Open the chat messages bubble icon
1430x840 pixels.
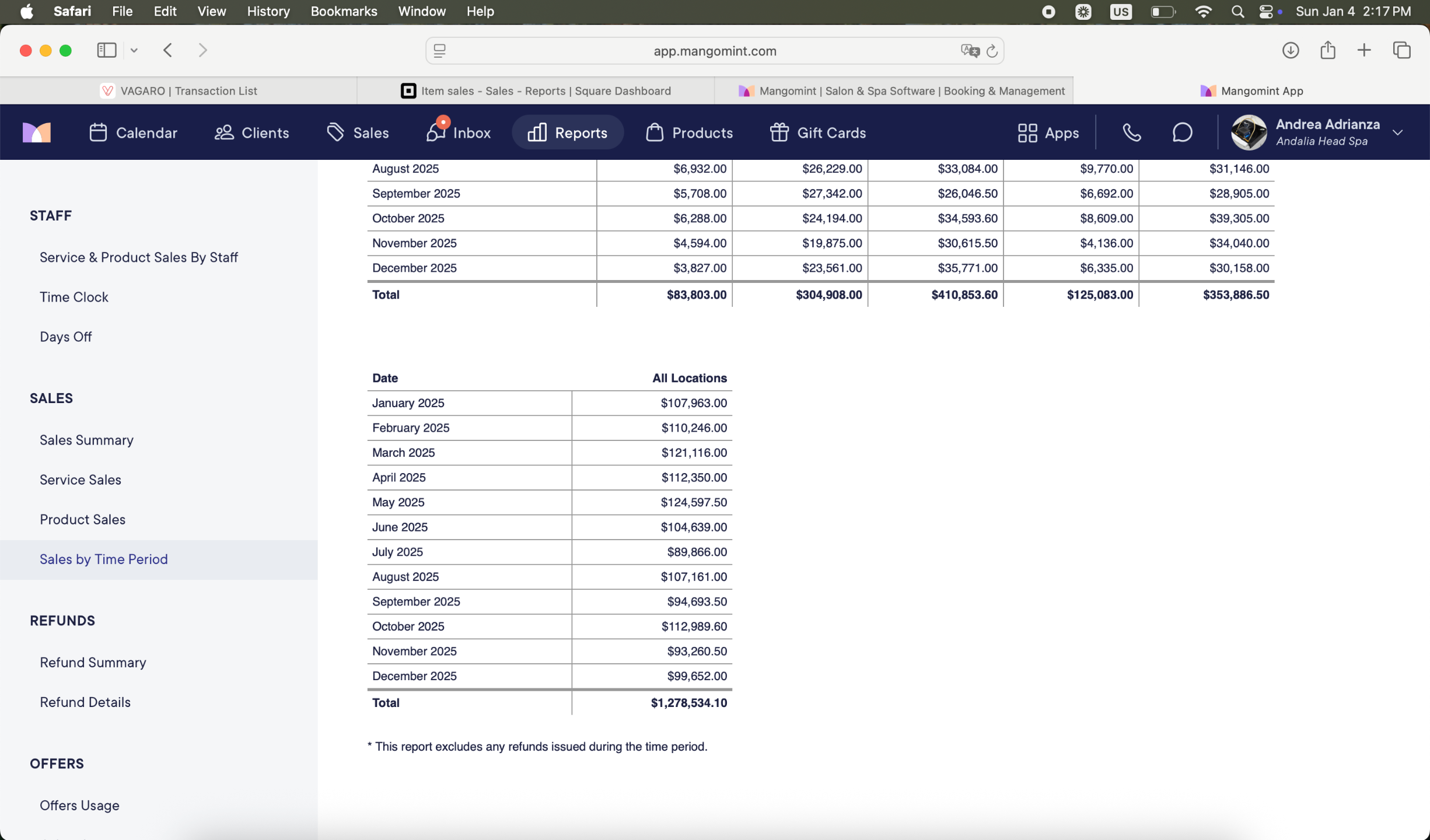[1182, 132]
